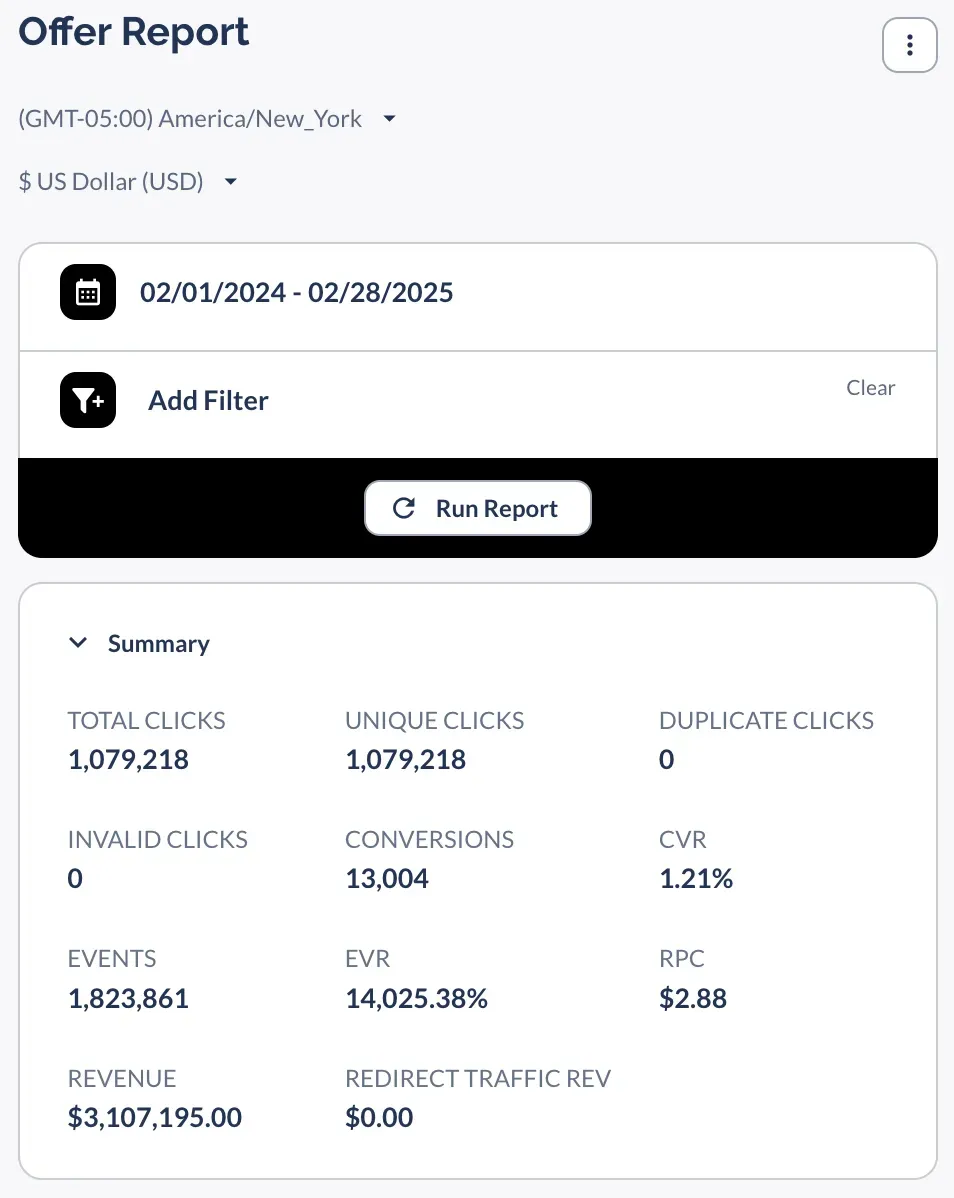Click the Total Clicks value 1,079,218
This screenshot has width=954, height=1198.
[x=128, y=760]
